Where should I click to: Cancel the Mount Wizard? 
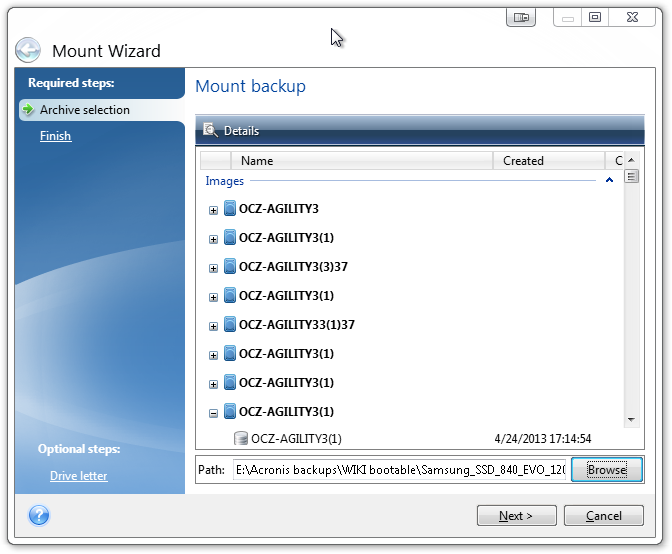point(603,515)
